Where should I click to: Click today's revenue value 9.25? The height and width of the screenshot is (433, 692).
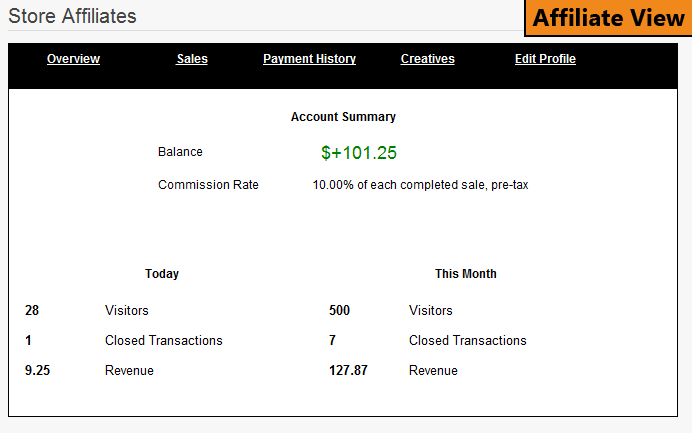click(37, 371)
